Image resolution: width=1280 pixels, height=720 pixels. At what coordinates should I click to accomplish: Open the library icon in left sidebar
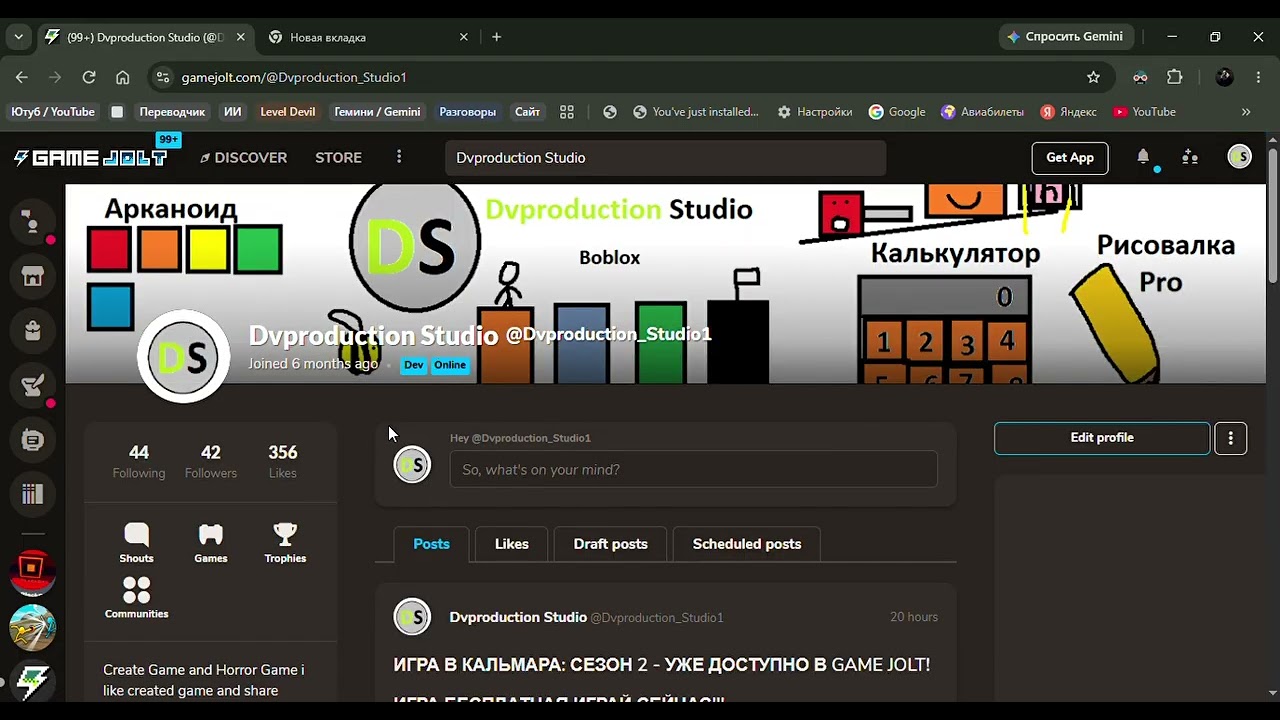33,494
